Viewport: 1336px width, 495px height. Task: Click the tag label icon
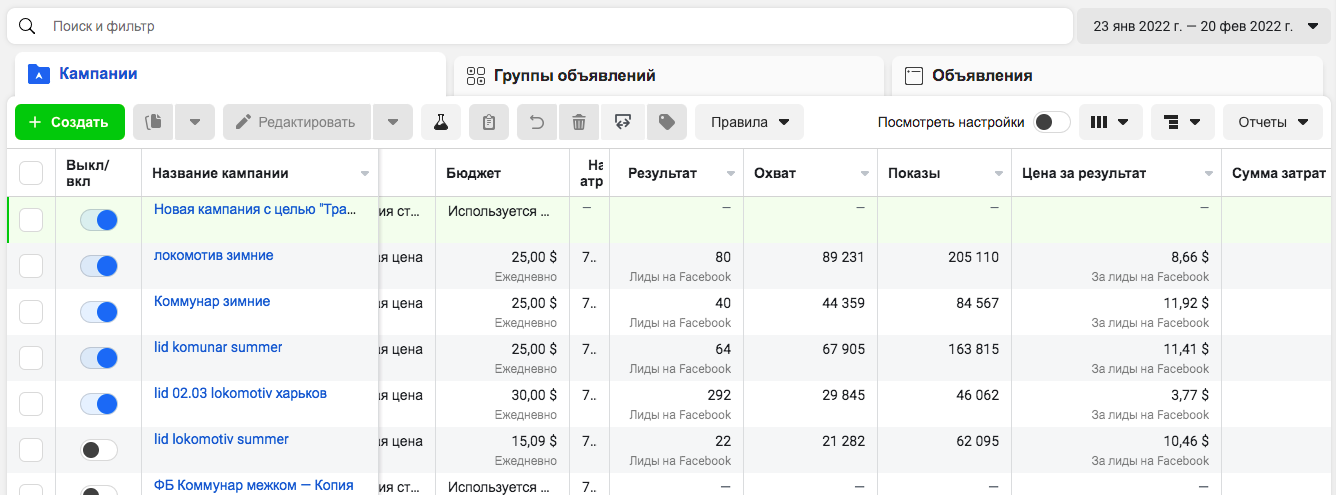(667, 122)
